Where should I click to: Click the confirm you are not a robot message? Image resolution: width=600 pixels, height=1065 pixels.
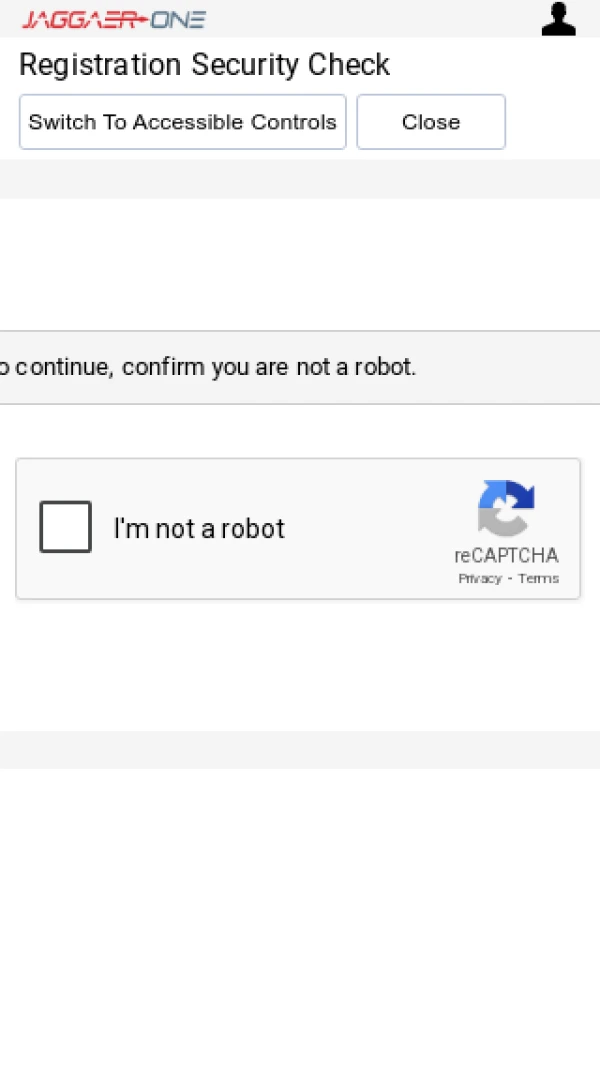click(208, 367)
